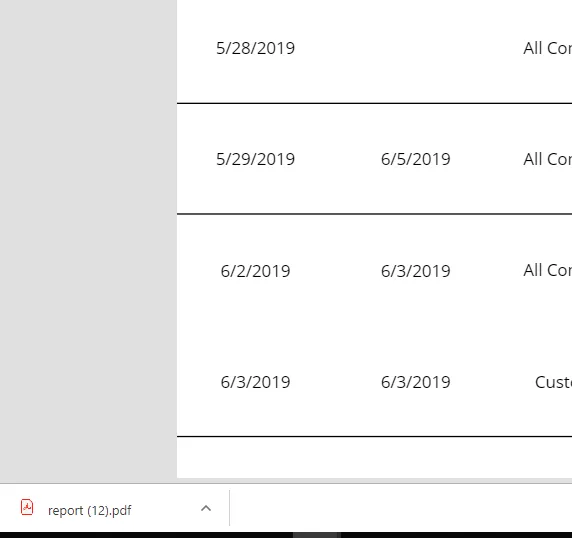
Task: Click the gray sidebar area left of the table
Action: [88, 239]
